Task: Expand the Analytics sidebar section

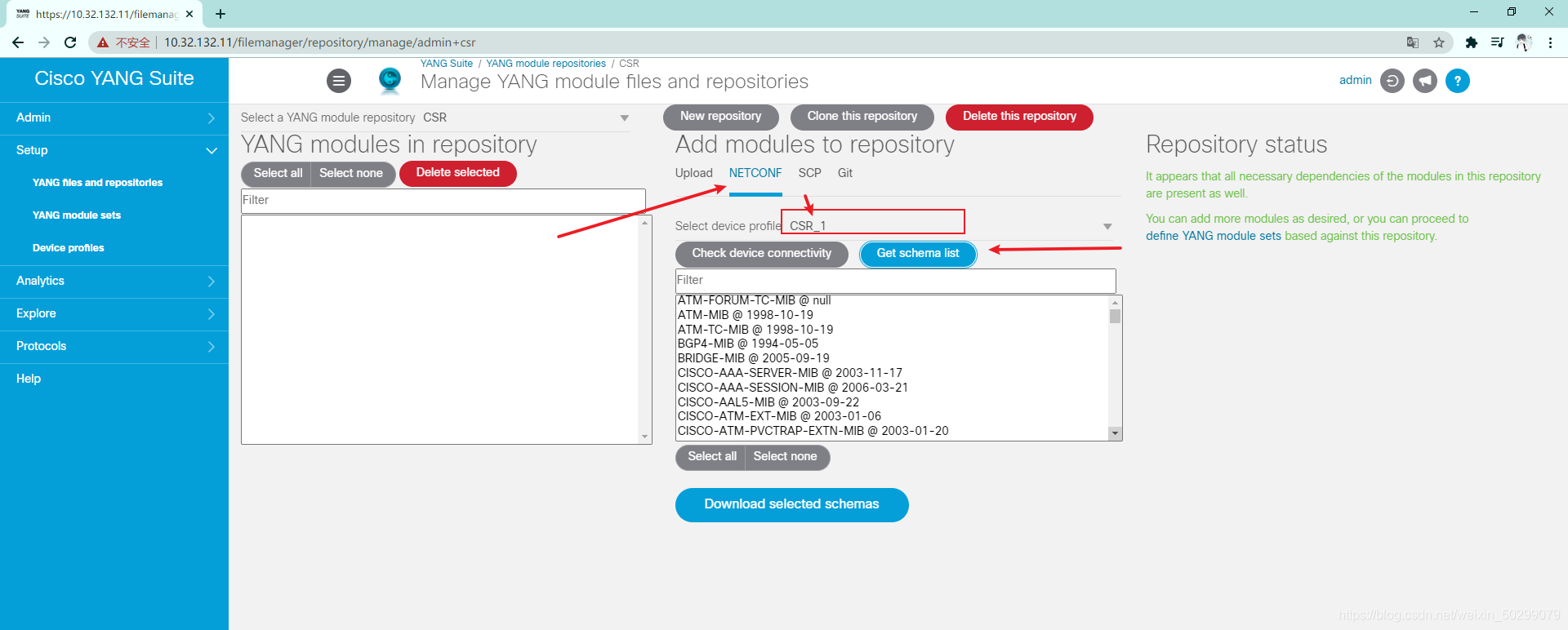Action: 114,282
